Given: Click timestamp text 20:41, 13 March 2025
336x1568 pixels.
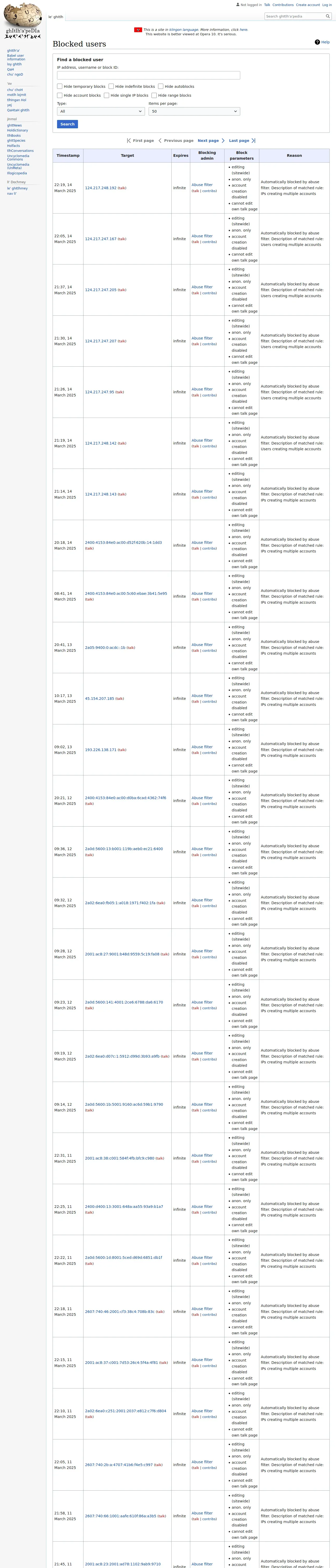Looking at the screenshot, I should click(65, 648).
